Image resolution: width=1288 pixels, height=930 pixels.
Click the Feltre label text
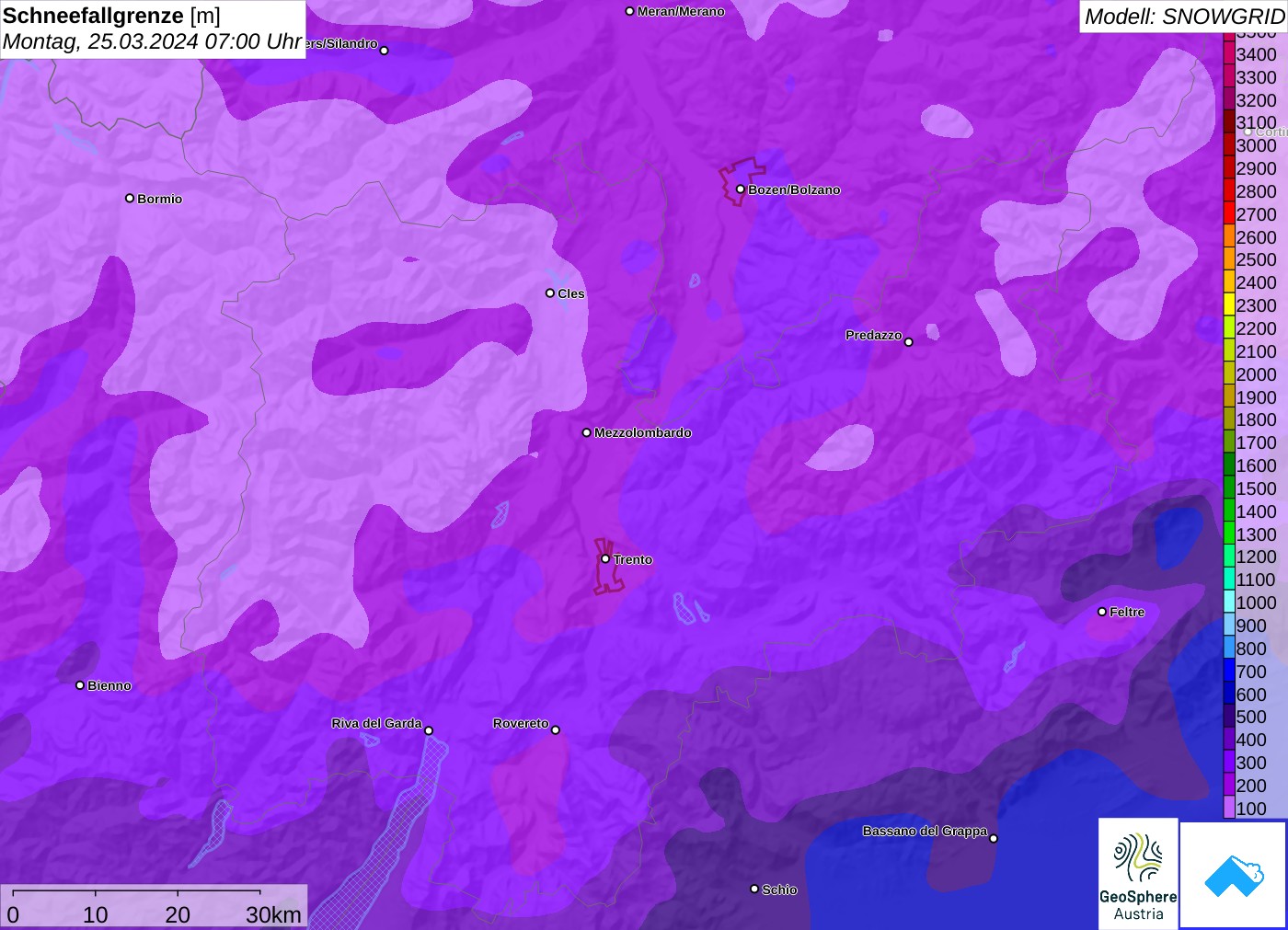pyautogui.click(x=1127, y=612)
